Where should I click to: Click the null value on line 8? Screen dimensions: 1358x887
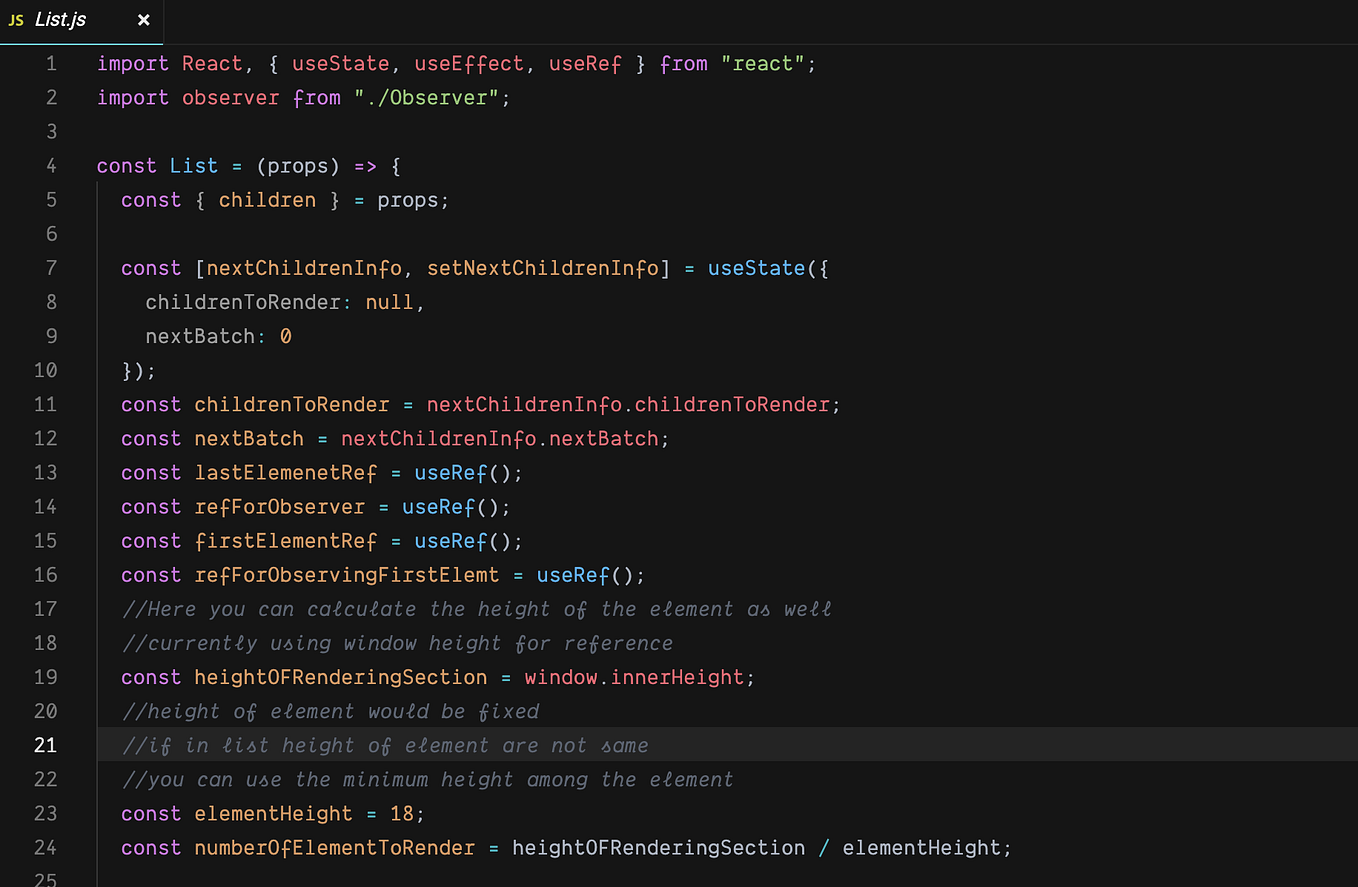pyautogui.click(x=389, y=302)
